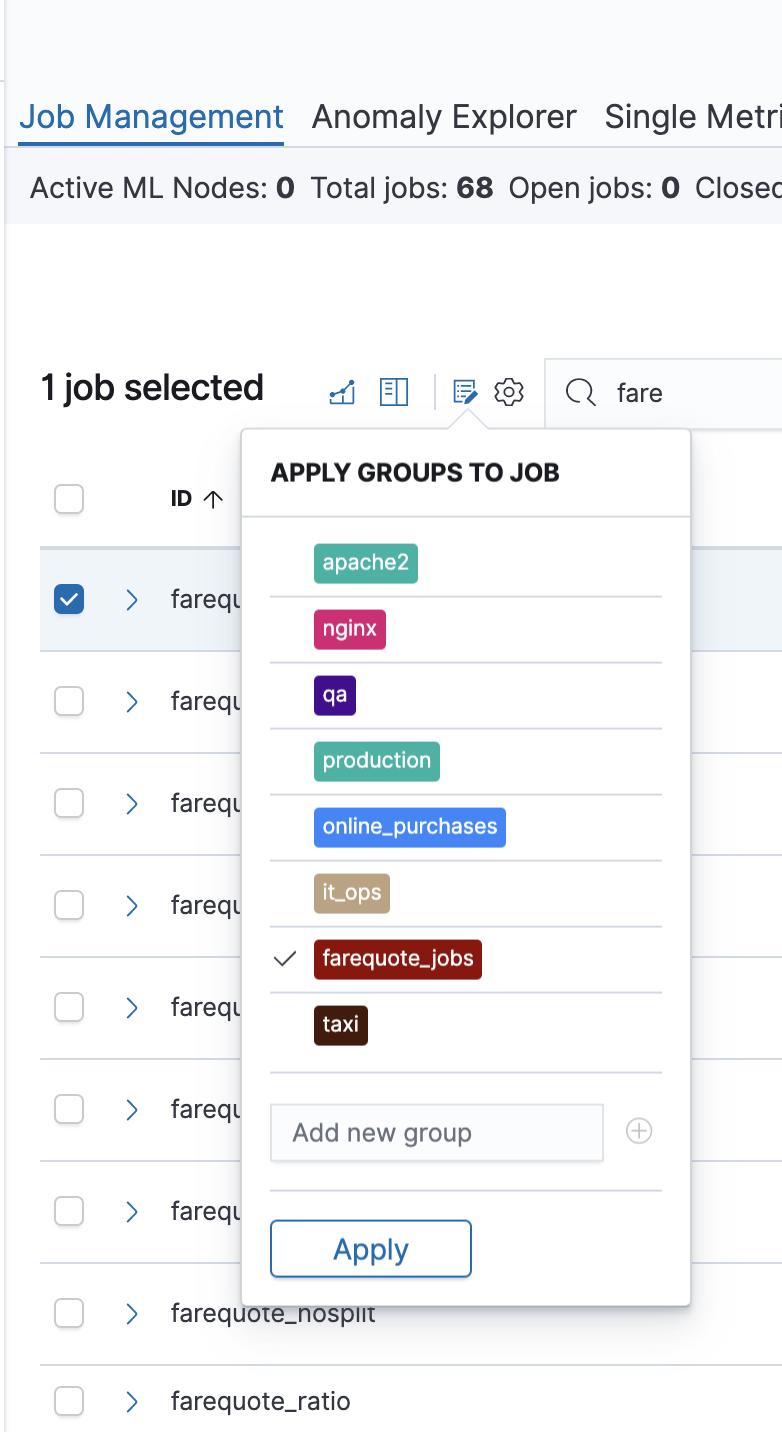This screenshot has height=1432, width=782.
Task: Click the plus icon to add group
Action: [x=639, y=1131]
